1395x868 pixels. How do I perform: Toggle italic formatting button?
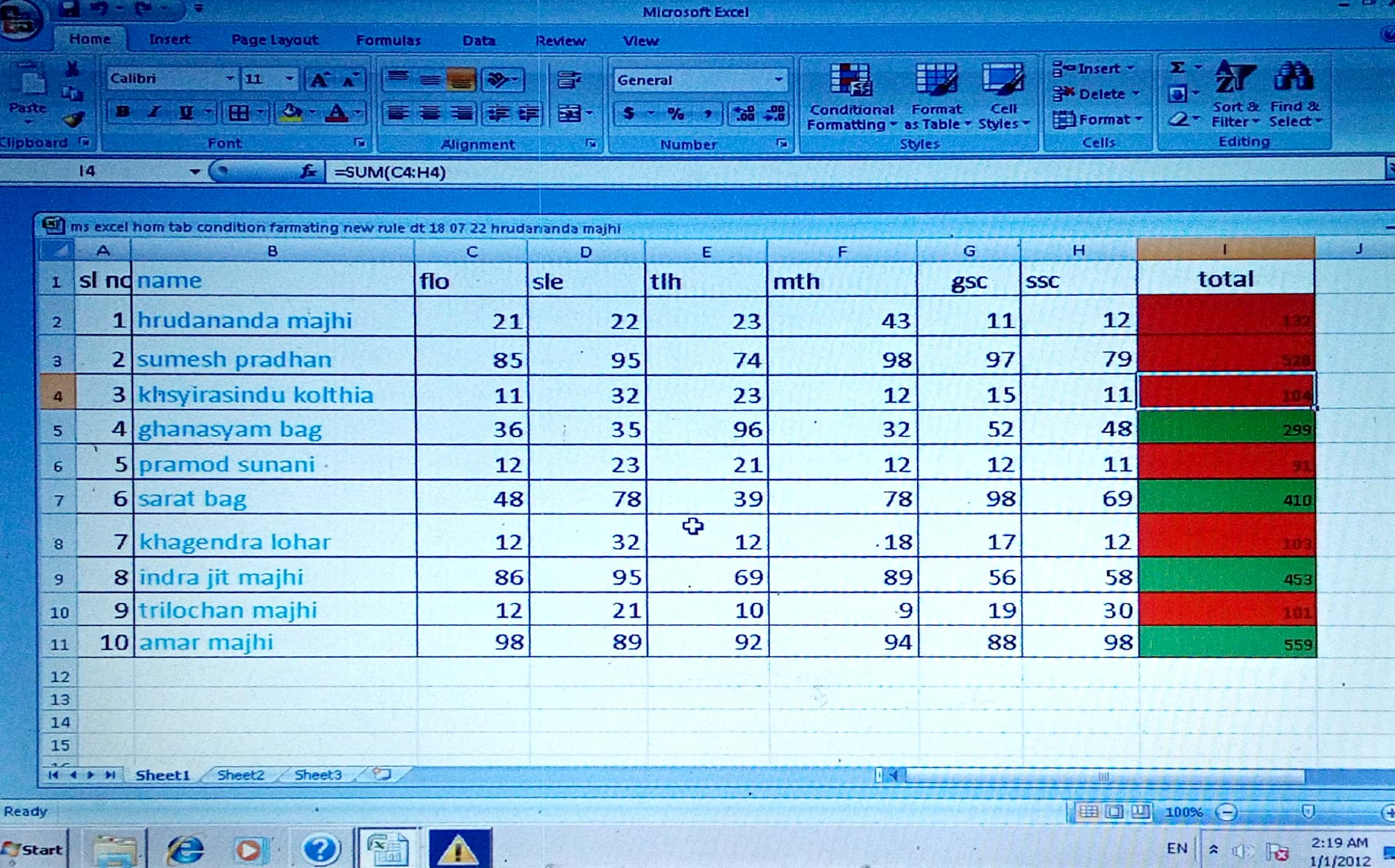[x=154, y=112]
